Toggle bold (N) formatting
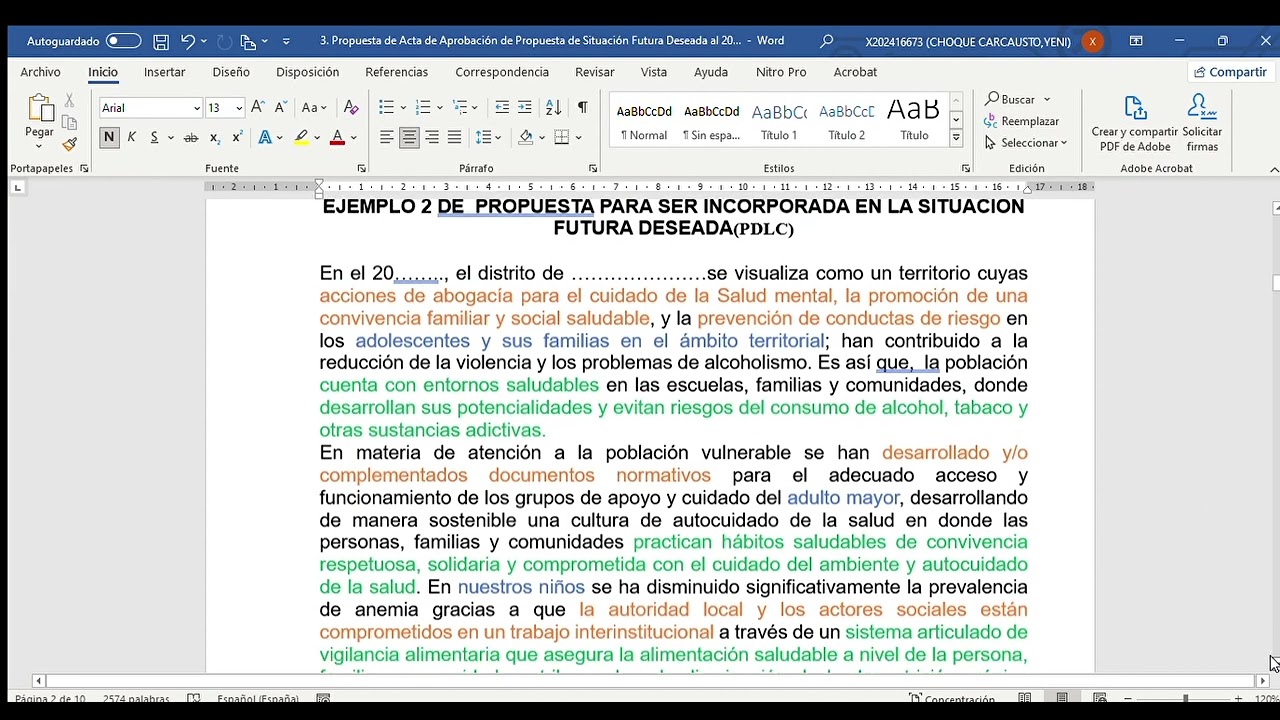 coord(109,137)
